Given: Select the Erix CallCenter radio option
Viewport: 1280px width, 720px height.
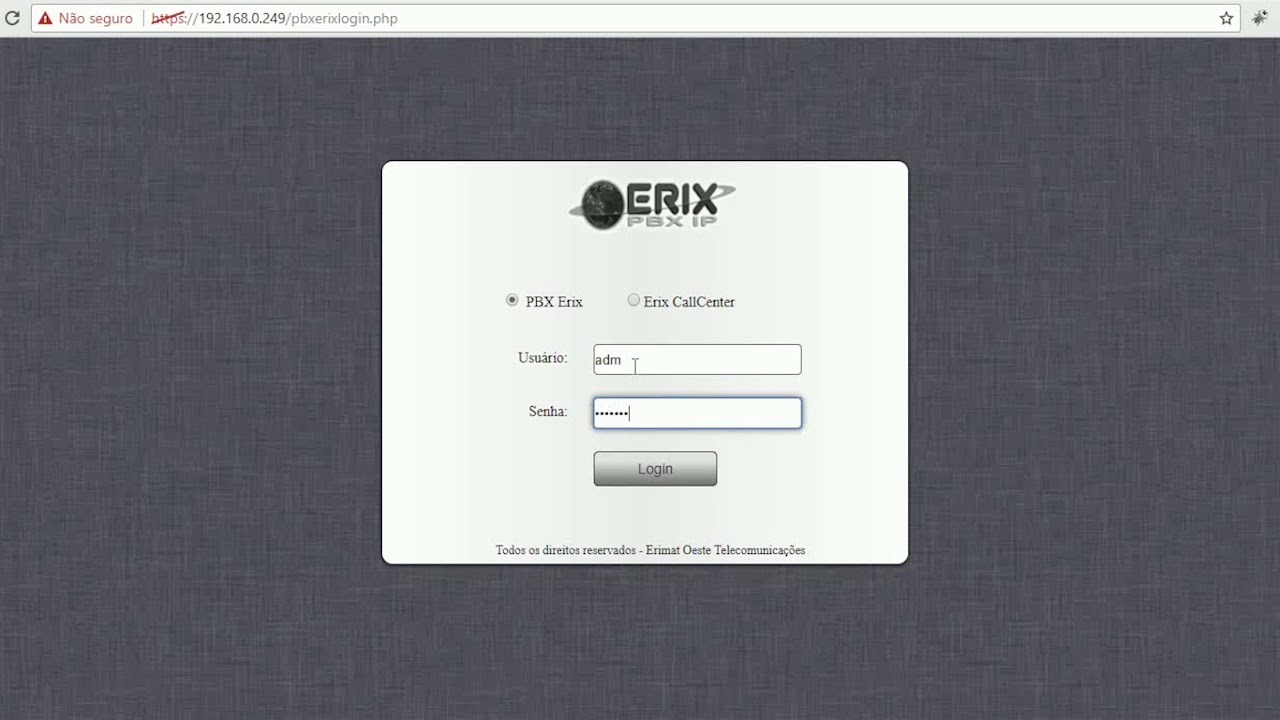Looking at the screenshot, I should point(633,300).
